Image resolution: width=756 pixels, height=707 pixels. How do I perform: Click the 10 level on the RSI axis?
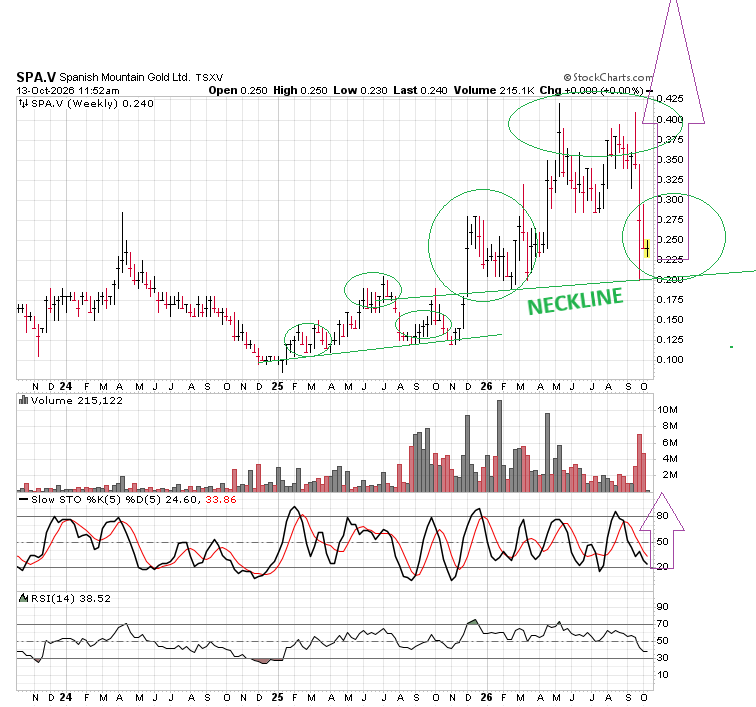[x=662, y=674]
